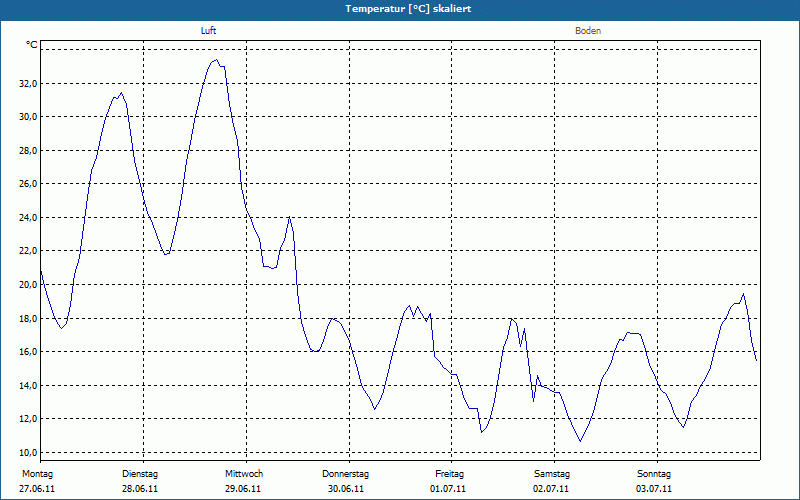Click the '27.06.11' date label
The height and width of the screenshot is (500, 800).
(37, 489)
